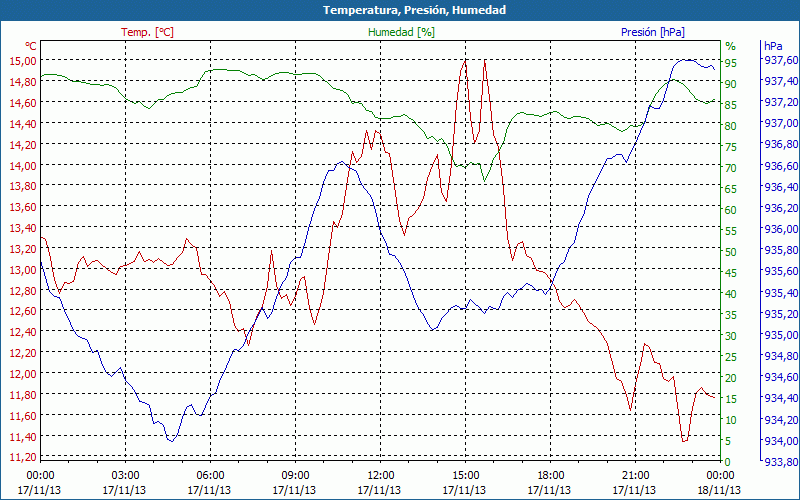Click the '12:00' time axis label
Screen dimensions: 800x500
click(380, 476)
